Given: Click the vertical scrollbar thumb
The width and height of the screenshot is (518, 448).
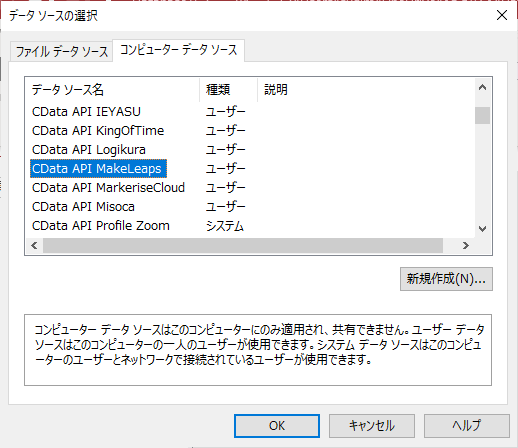Looking at the screenshot, I should point(482,115).
